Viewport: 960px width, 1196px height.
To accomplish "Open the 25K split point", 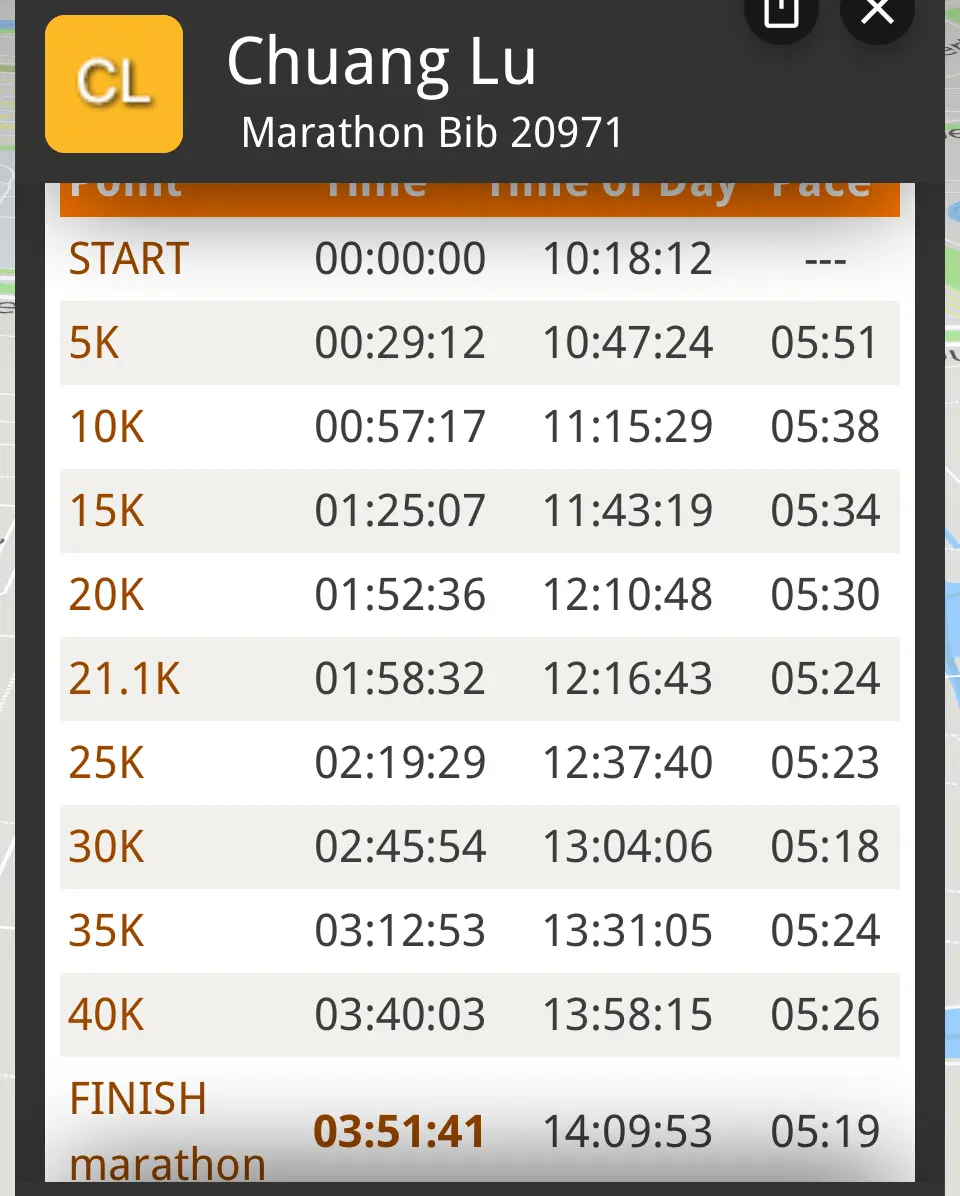I will pyautogui.click(x=107, y=764).
